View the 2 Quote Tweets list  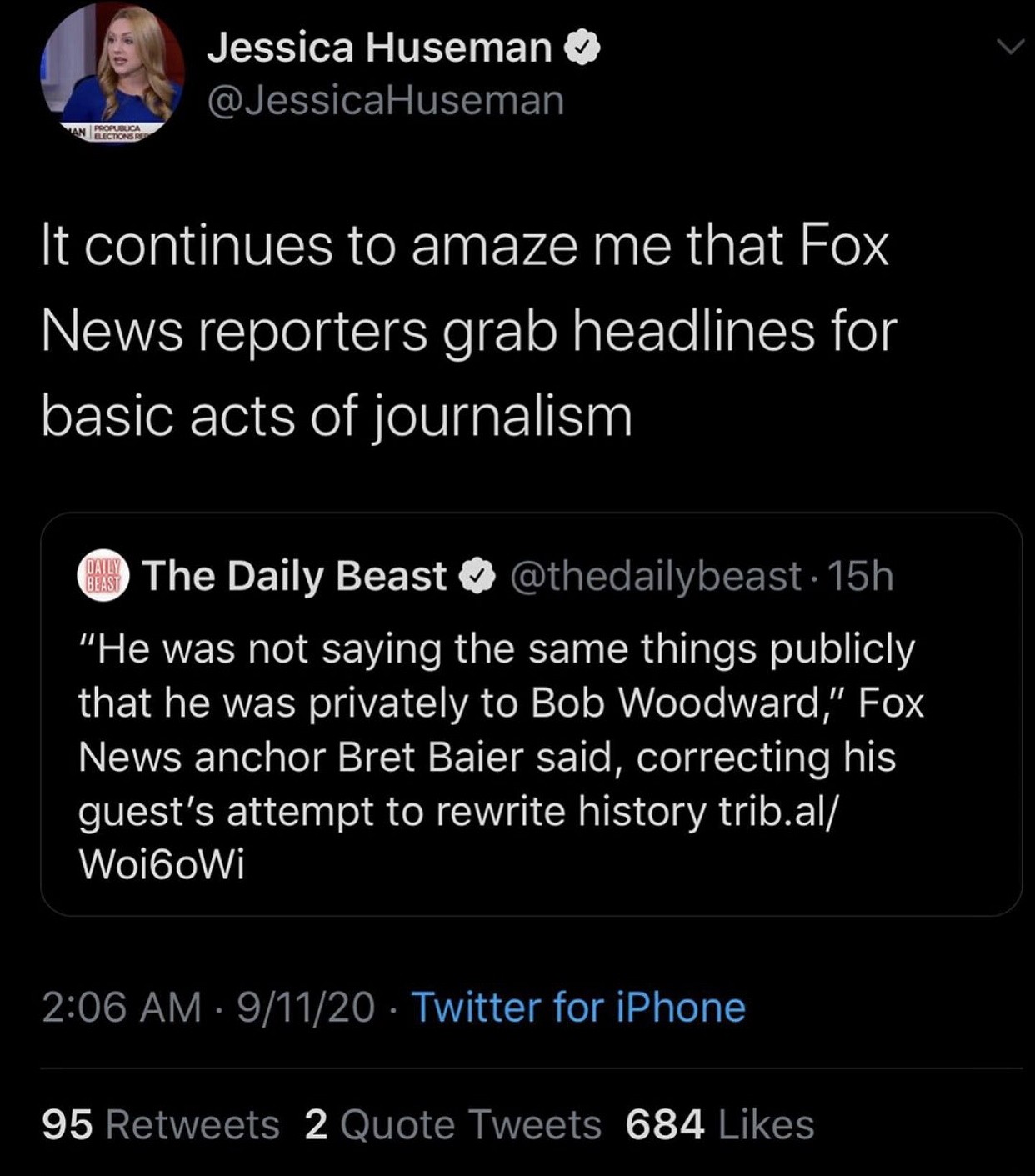[452, 1124]
